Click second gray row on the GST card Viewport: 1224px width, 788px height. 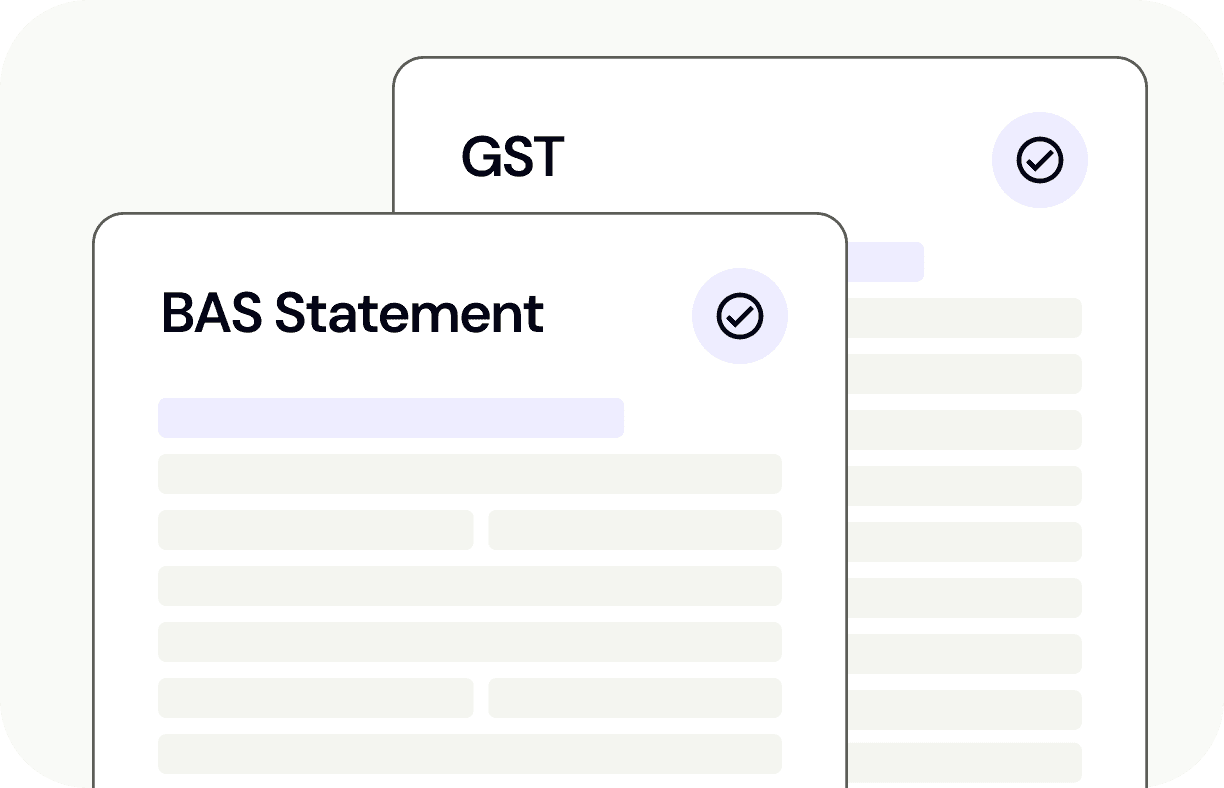click(x=964, y=374)
